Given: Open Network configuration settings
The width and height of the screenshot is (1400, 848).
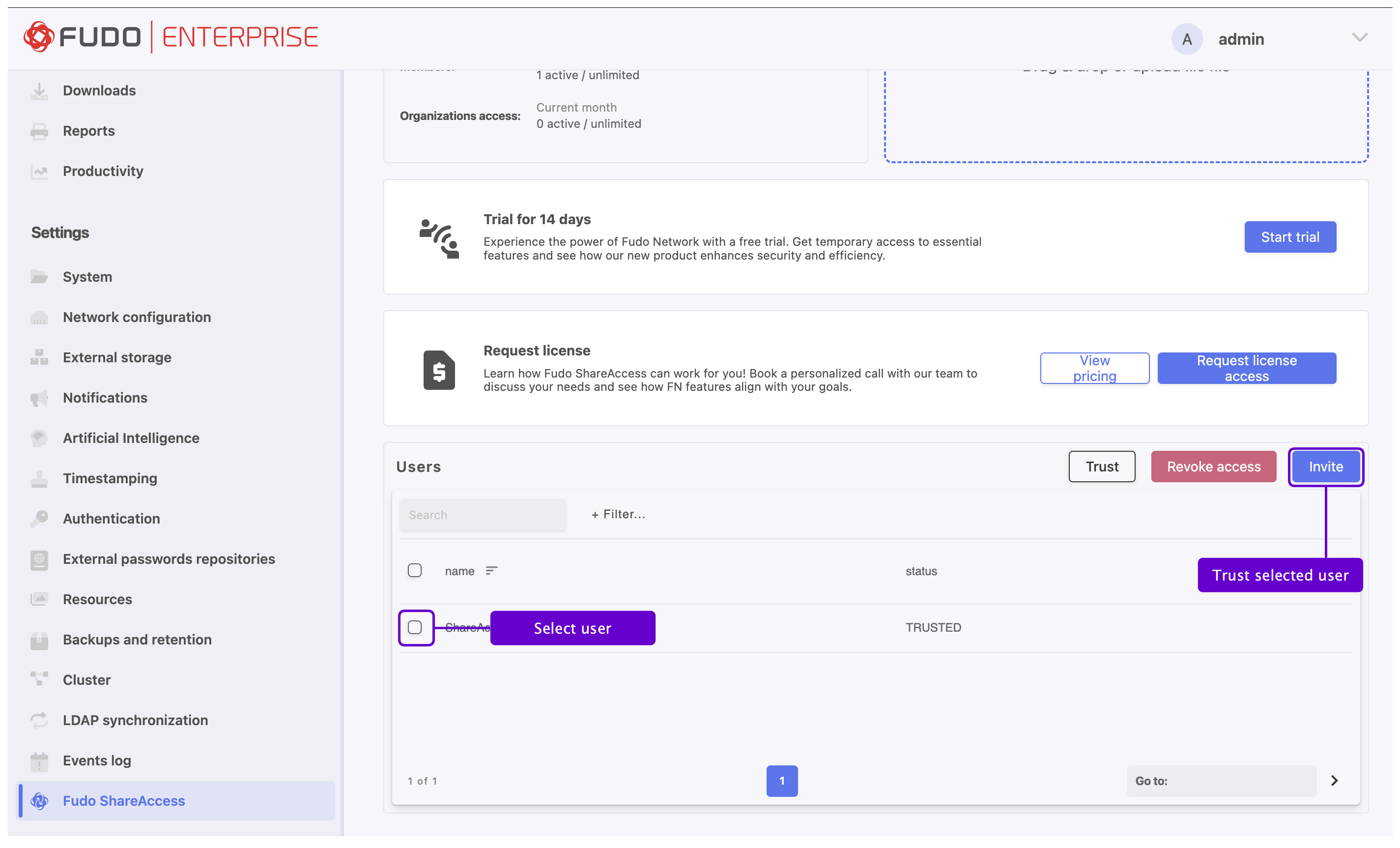Looking at the screenshot, I should (137, 317).
